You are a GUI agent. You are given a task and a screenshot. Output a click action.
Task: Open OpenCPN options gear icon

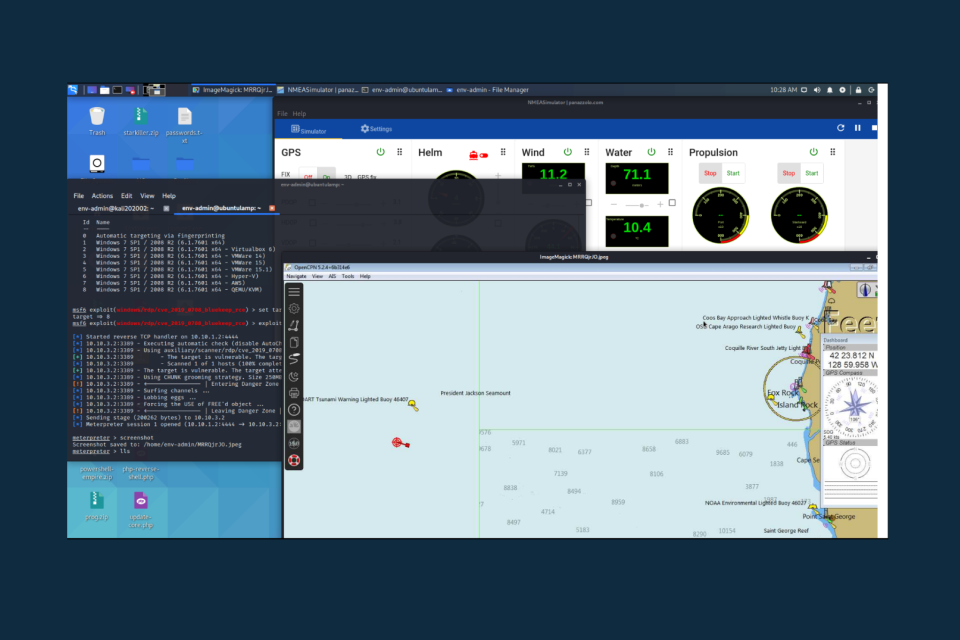coord(294,309)
